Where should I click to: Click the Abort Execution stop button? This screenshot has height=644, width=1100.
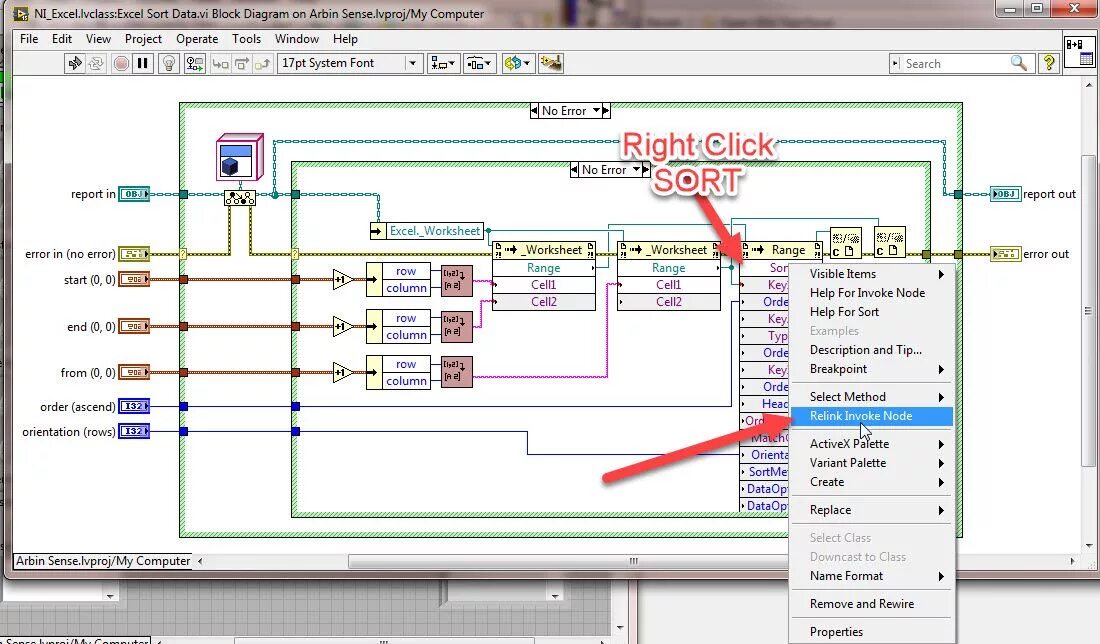pos(121,64)
